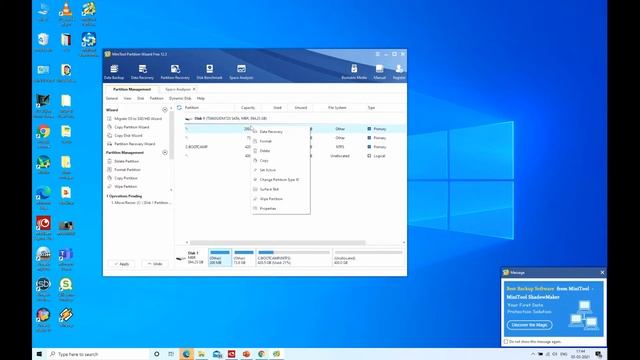The width and height of the screenshot is (640, 360).
Task: Choose Change Partition Type ID
Action: pyautogui.click(x=280, y=180)
